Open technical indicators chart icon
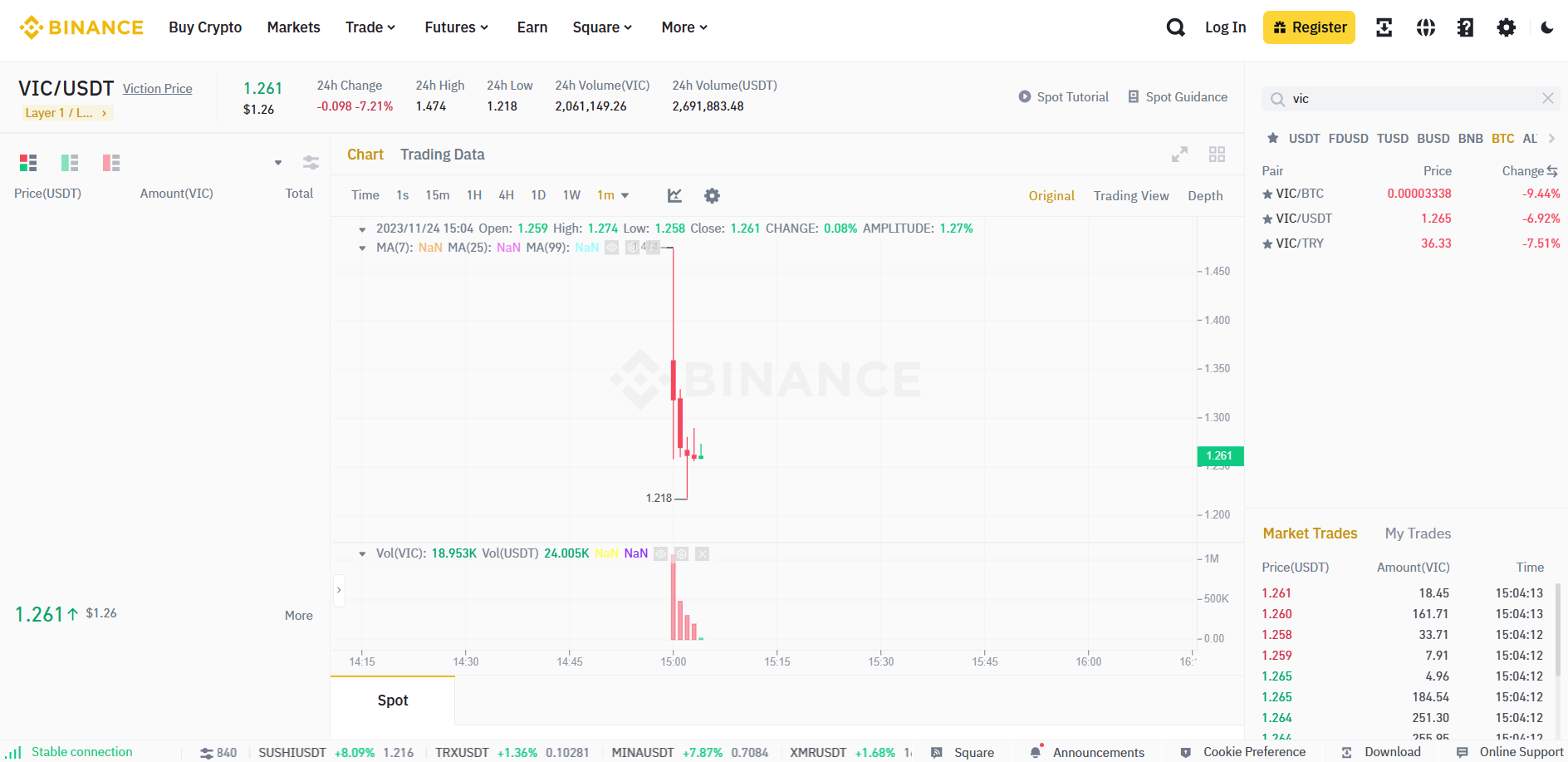1568x762 pixels. tap(674, 195)
